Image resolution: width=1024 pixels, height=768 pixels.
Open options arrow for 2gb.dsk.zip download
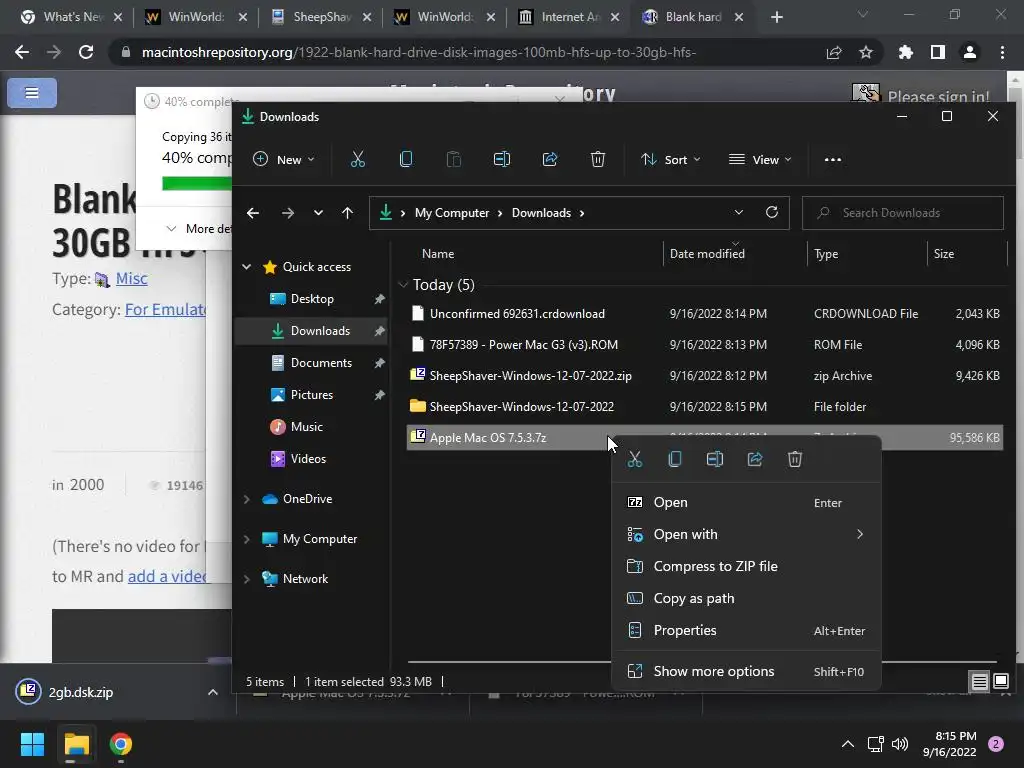click(x=213, y=692)
